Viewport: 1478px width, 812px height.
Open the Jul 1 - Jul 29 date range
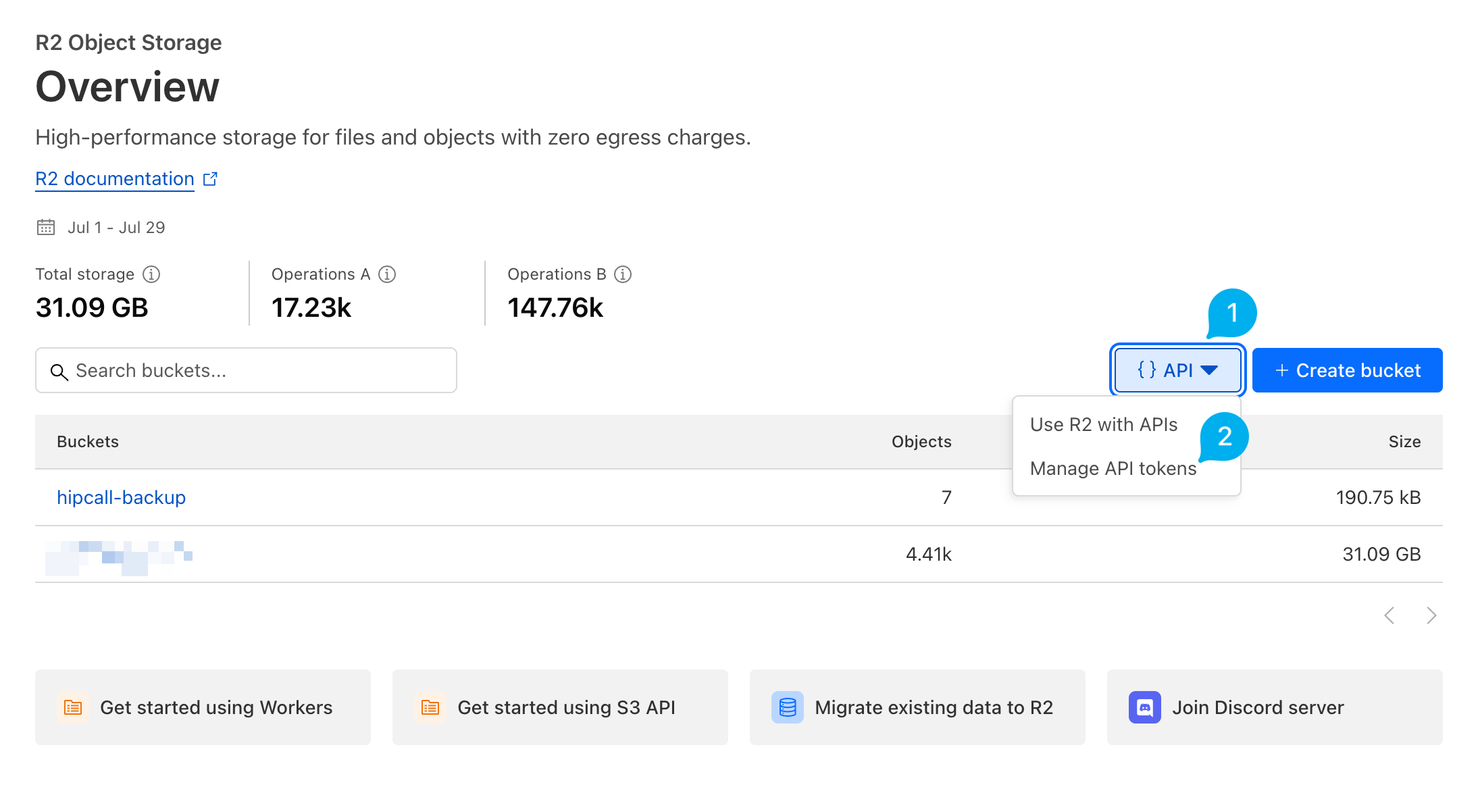pos(116,228)
